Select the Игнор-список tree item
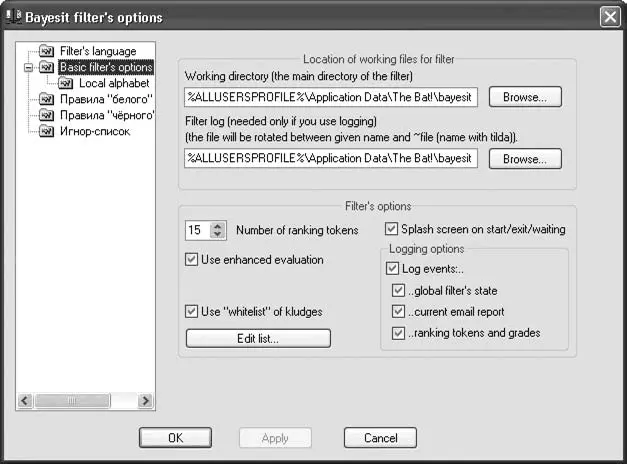The height and width of the screenshot is (464, 627). coord(94,131)
